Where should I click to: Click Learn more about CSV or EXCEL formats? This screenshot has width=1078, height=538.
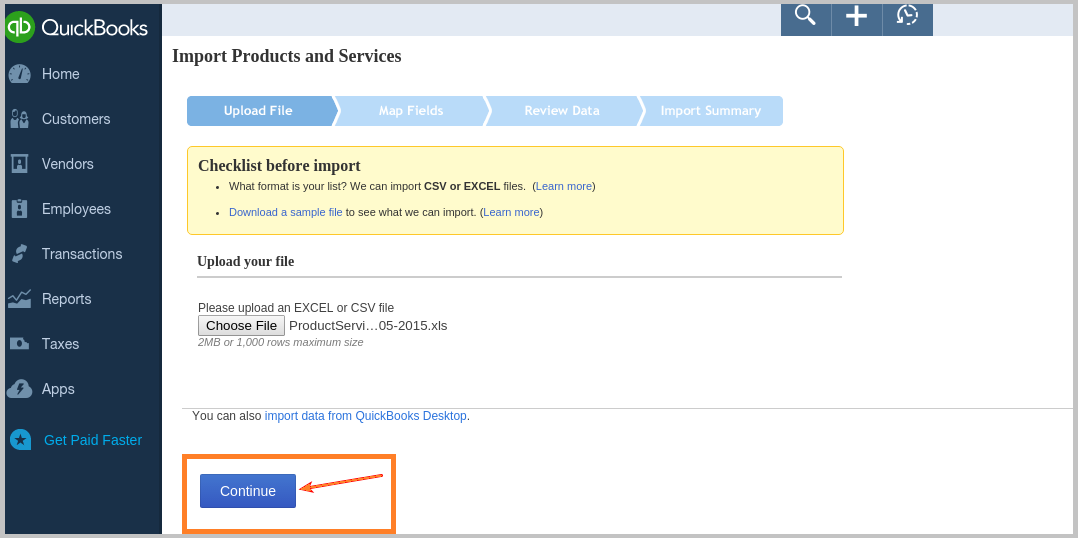(564, 186)
